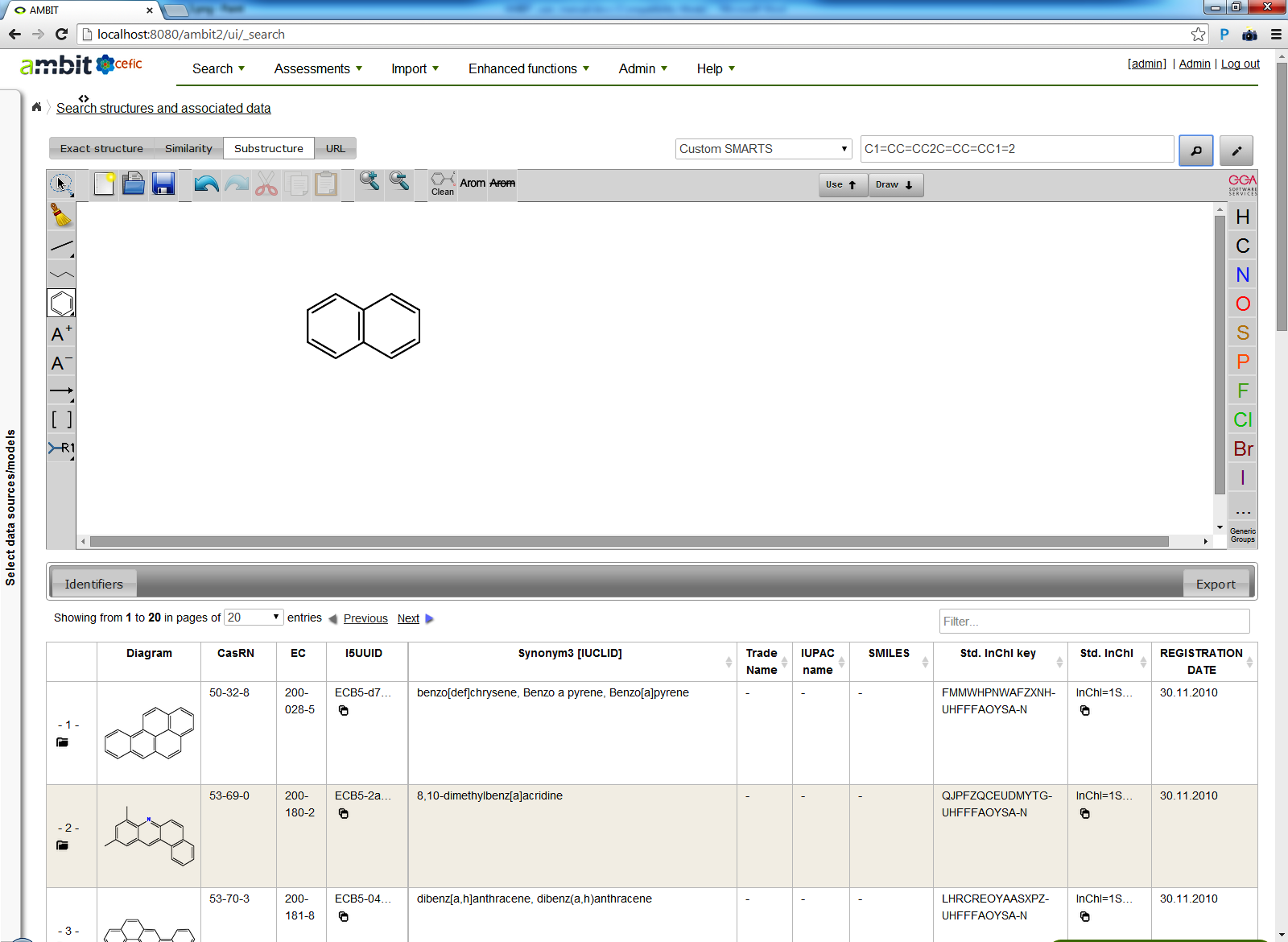
Task: Open the periodic table ellipsis button
Action: click(x=1243, y=509)
